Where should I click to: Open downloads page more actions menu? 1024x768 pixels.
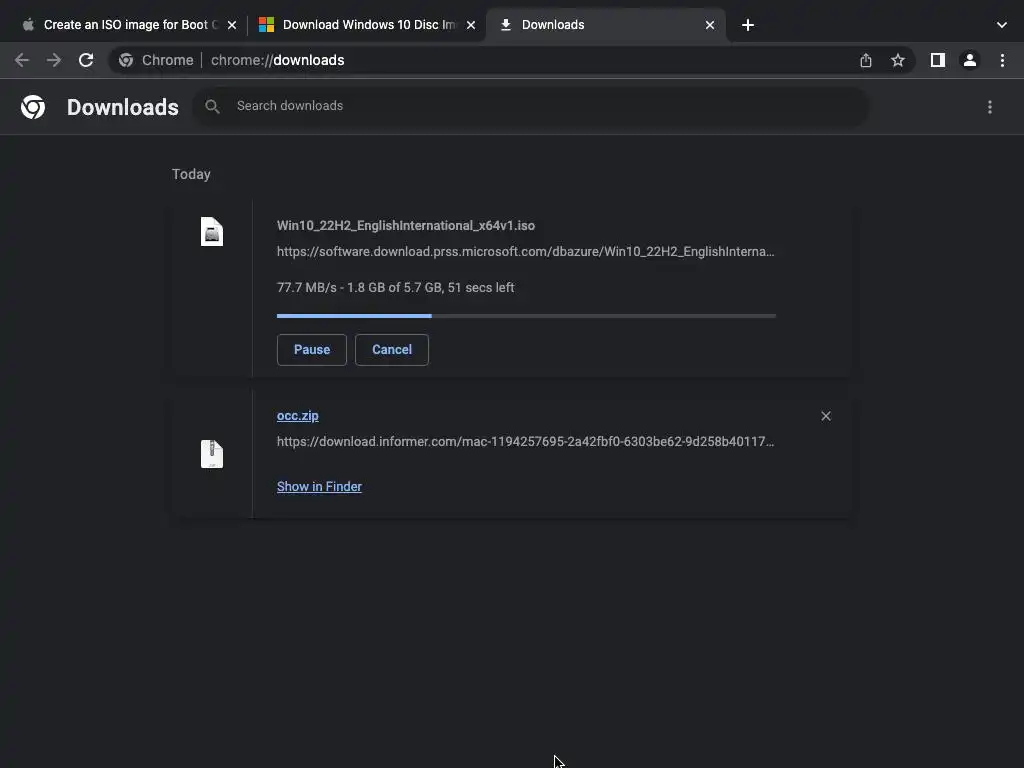coord(990,107)
